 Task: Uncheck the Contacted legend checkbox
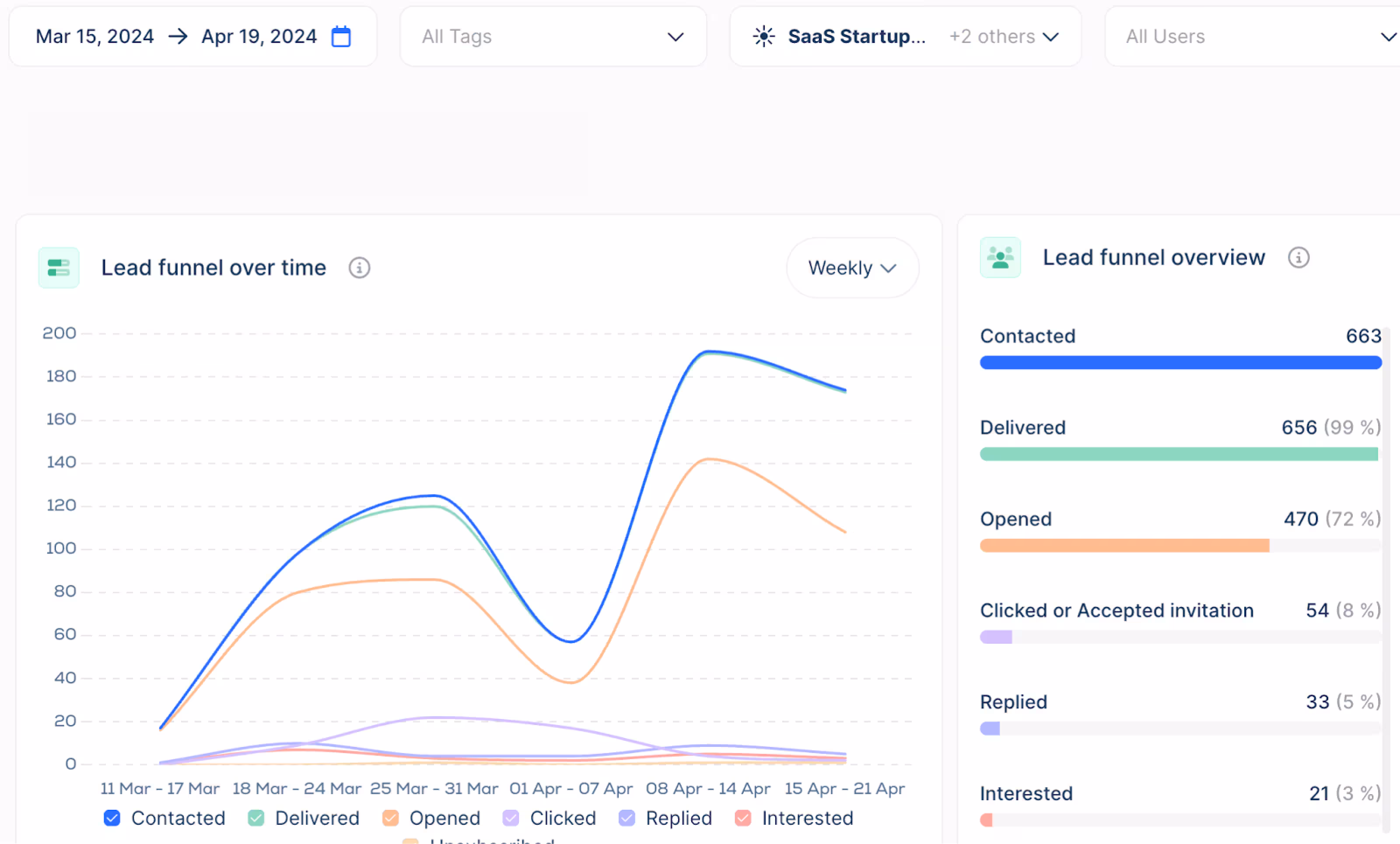pyautogui.click(x=112, y=818)
